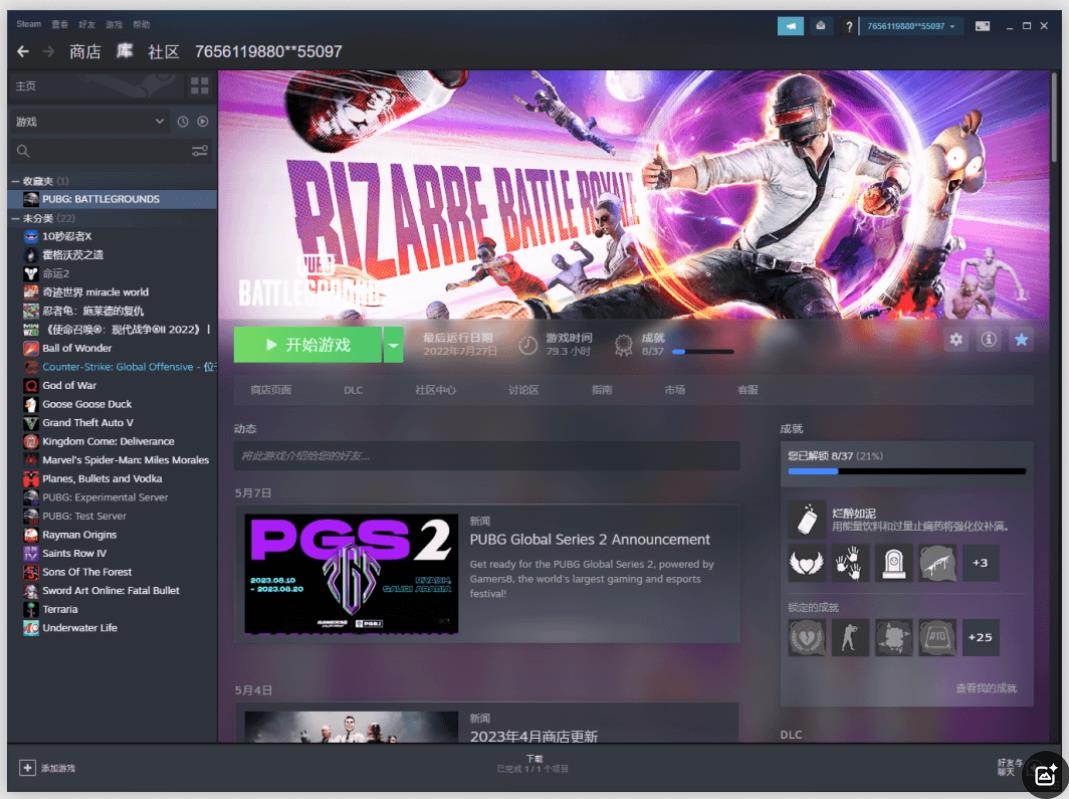1069x799 pixels.
Task: Select PUBG: BATTLEGROUNDS in the library list
Action: click(112, 199)
